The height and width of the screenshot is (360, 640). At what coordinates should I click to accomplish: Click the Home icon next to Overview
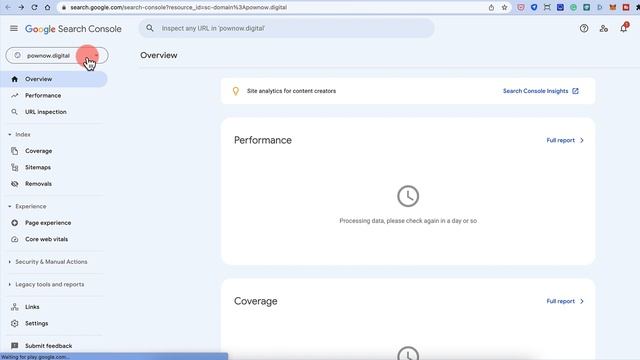click(x=15, y=79)
